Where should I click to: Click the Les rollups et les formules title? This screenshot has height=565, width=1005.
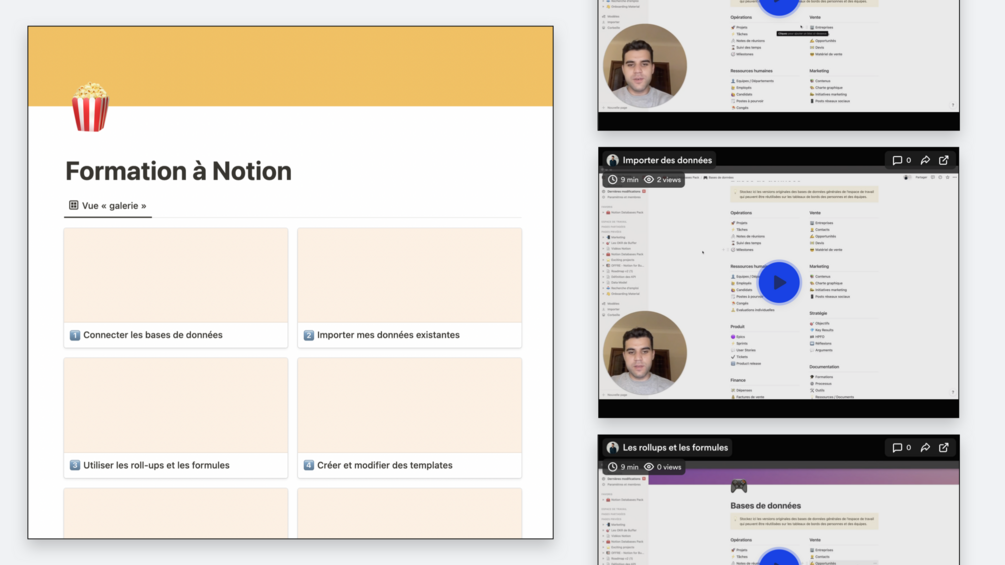point(675,448)
